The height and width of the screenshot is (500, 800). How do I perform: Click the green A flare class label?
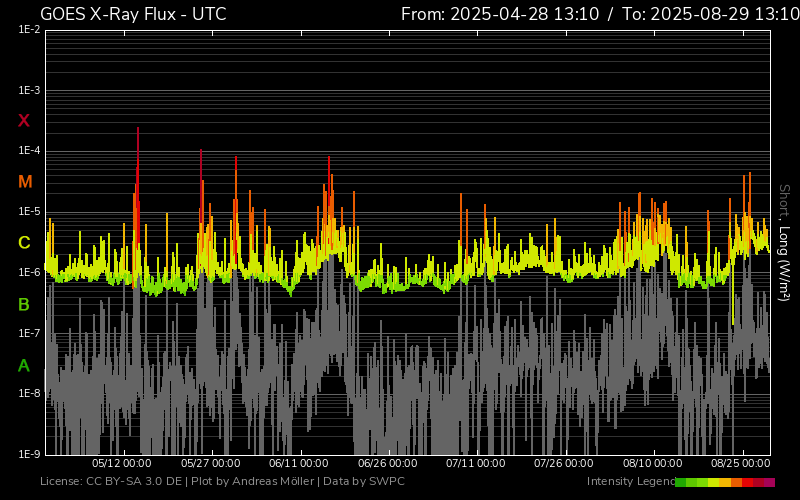pyautogui.click(x=24, y=366)
